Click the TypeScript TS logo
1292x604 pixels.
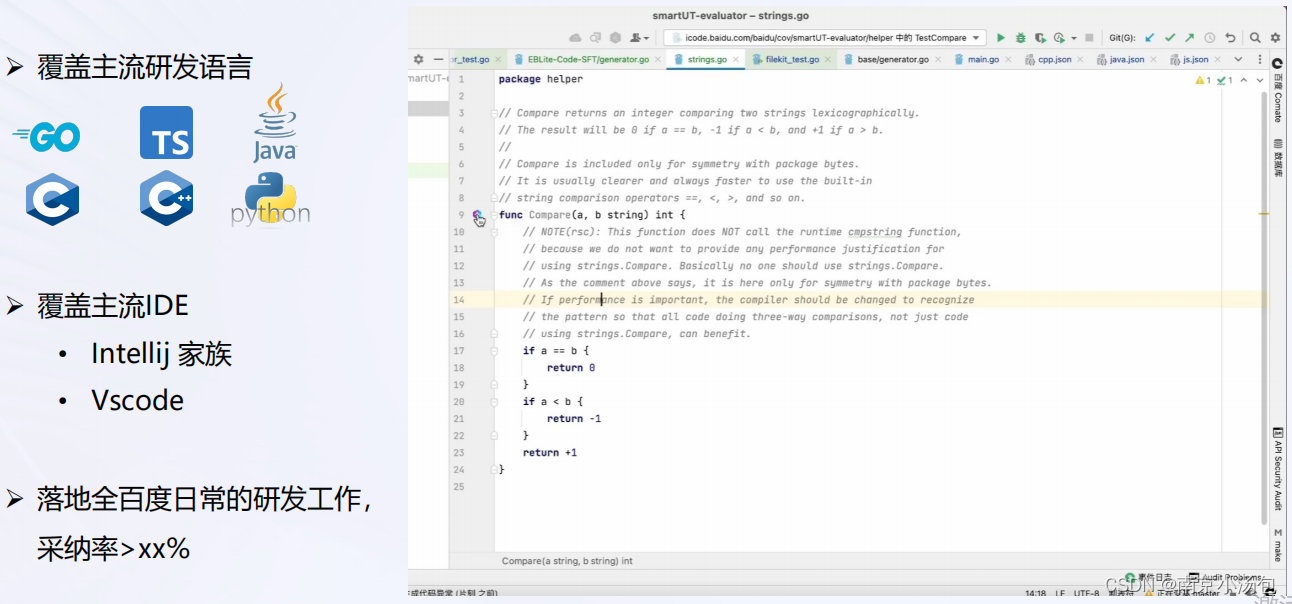(166, 132)
